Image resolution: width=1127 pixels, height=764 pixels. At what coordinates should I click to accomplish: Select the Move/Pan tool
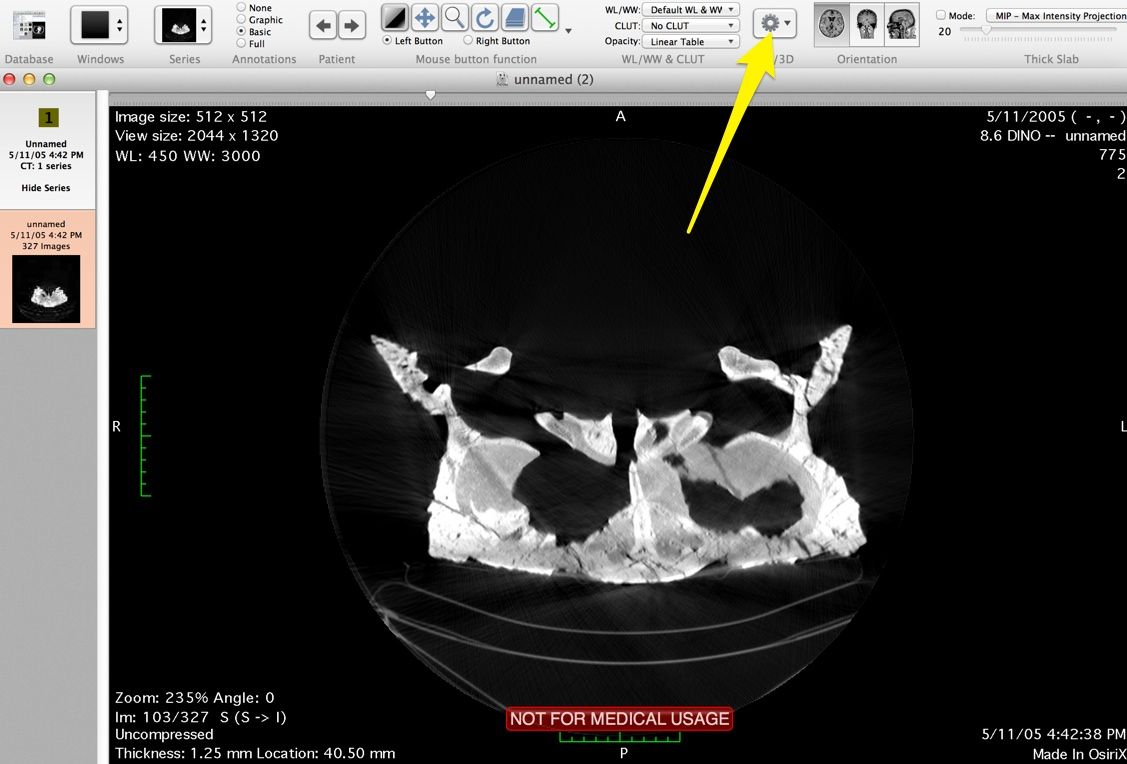click(x=423, y=17)
